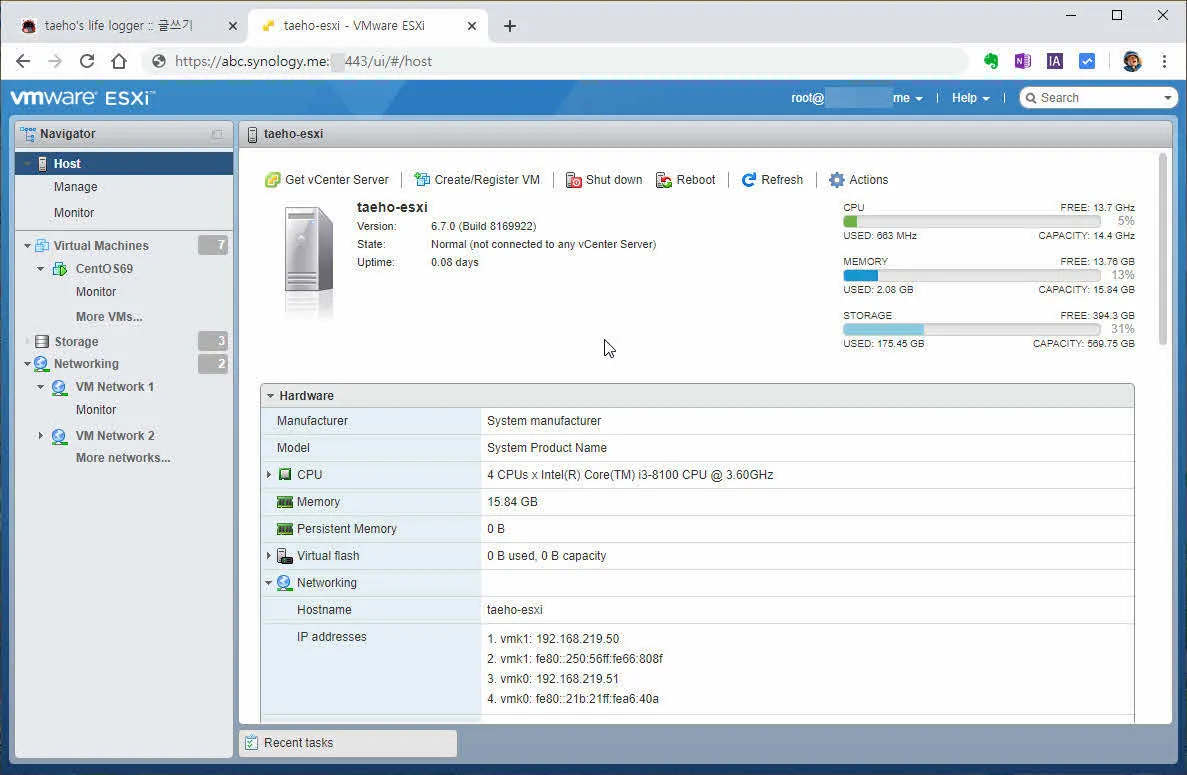Collapse the CentOS69 tree node

41,269
